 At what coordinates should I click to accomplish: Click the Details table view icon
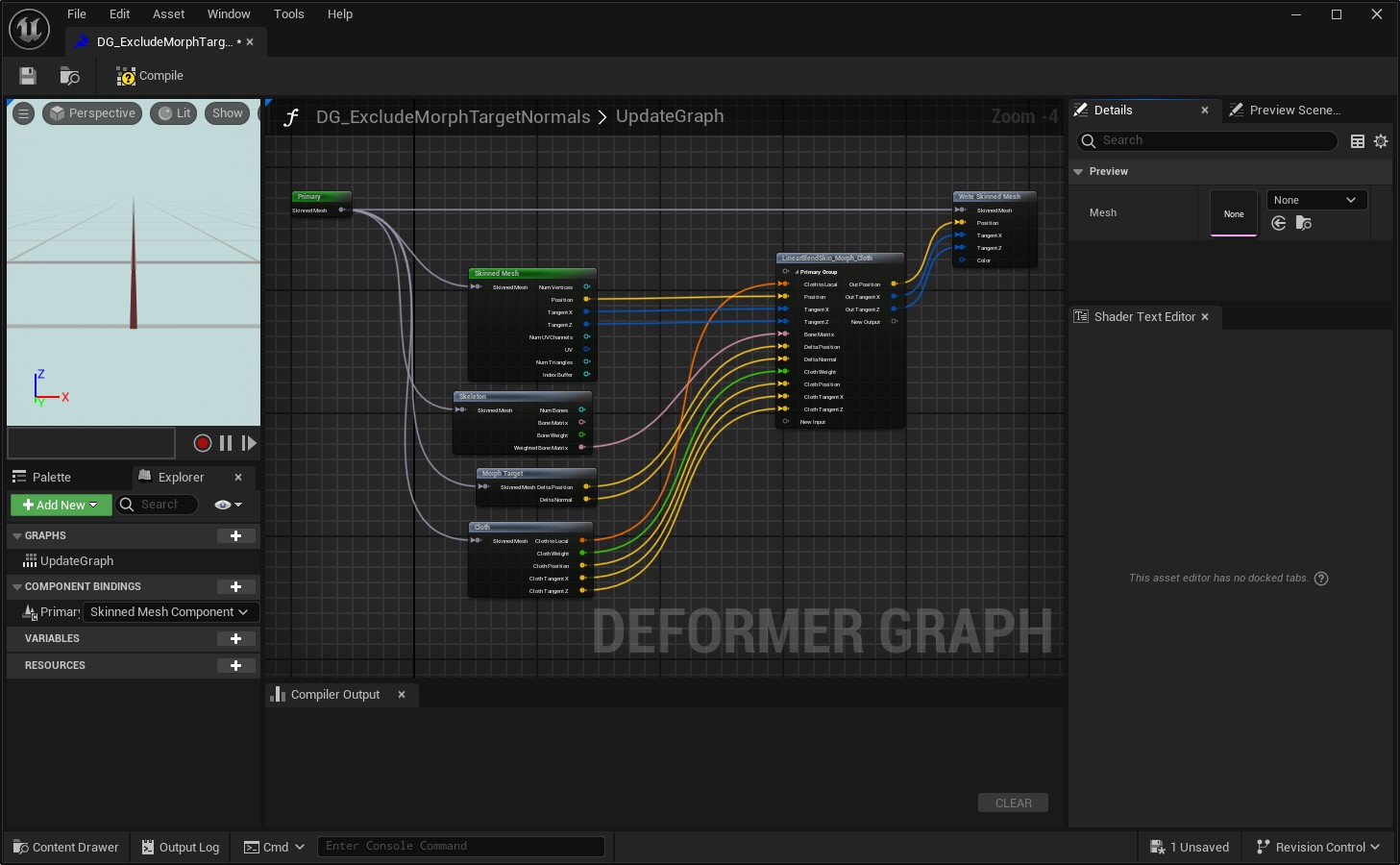(1358, 141)
